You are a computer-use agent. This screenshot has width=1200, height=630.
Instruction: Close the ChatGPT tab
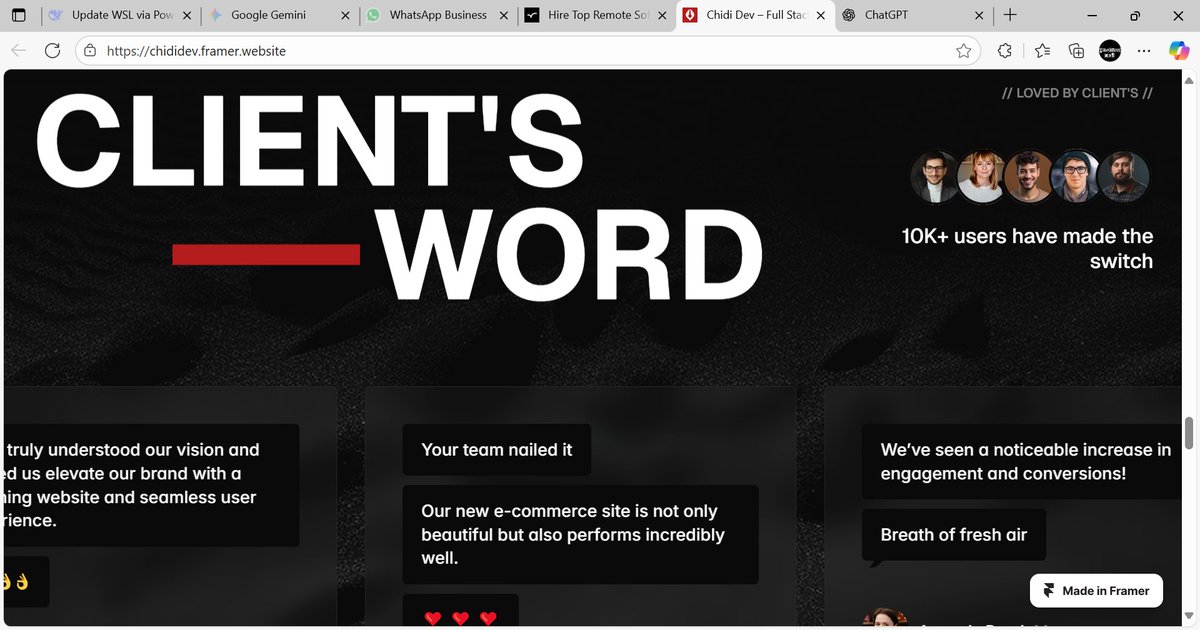coord(980,15)
